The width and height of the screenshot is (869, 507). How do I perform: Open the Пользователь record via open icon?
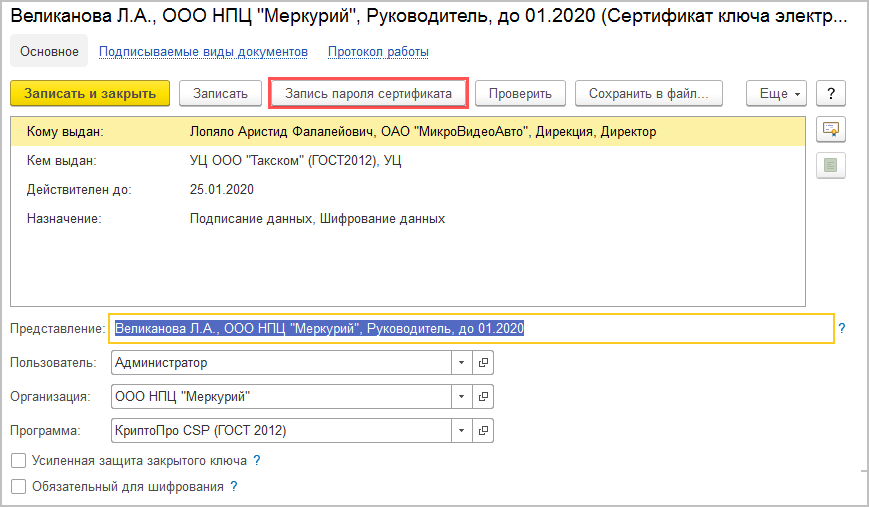pyautogui.click(x=483, y=363)
